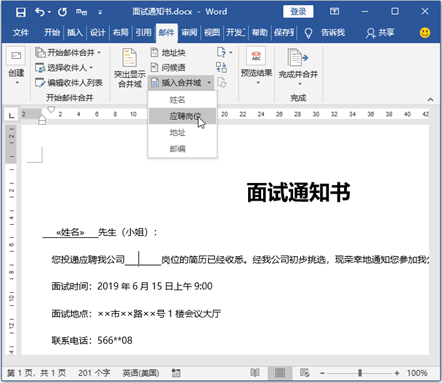Open the 审阅 ribbon tab
The height and width of the screenshot is (383, 442).
pyautogui.click(x=189, y=33)
